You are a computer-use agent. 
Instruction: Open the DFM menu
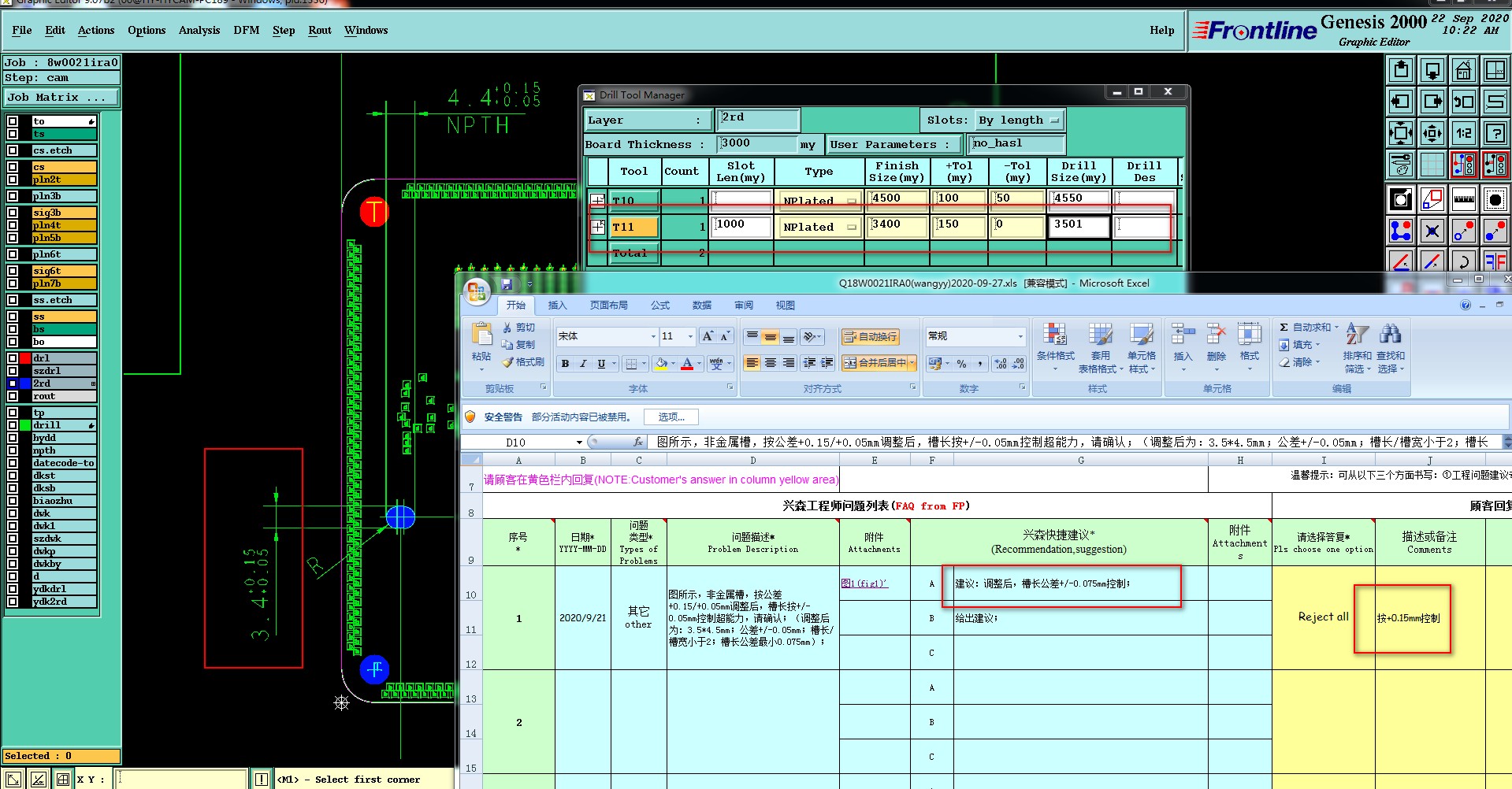247,30
